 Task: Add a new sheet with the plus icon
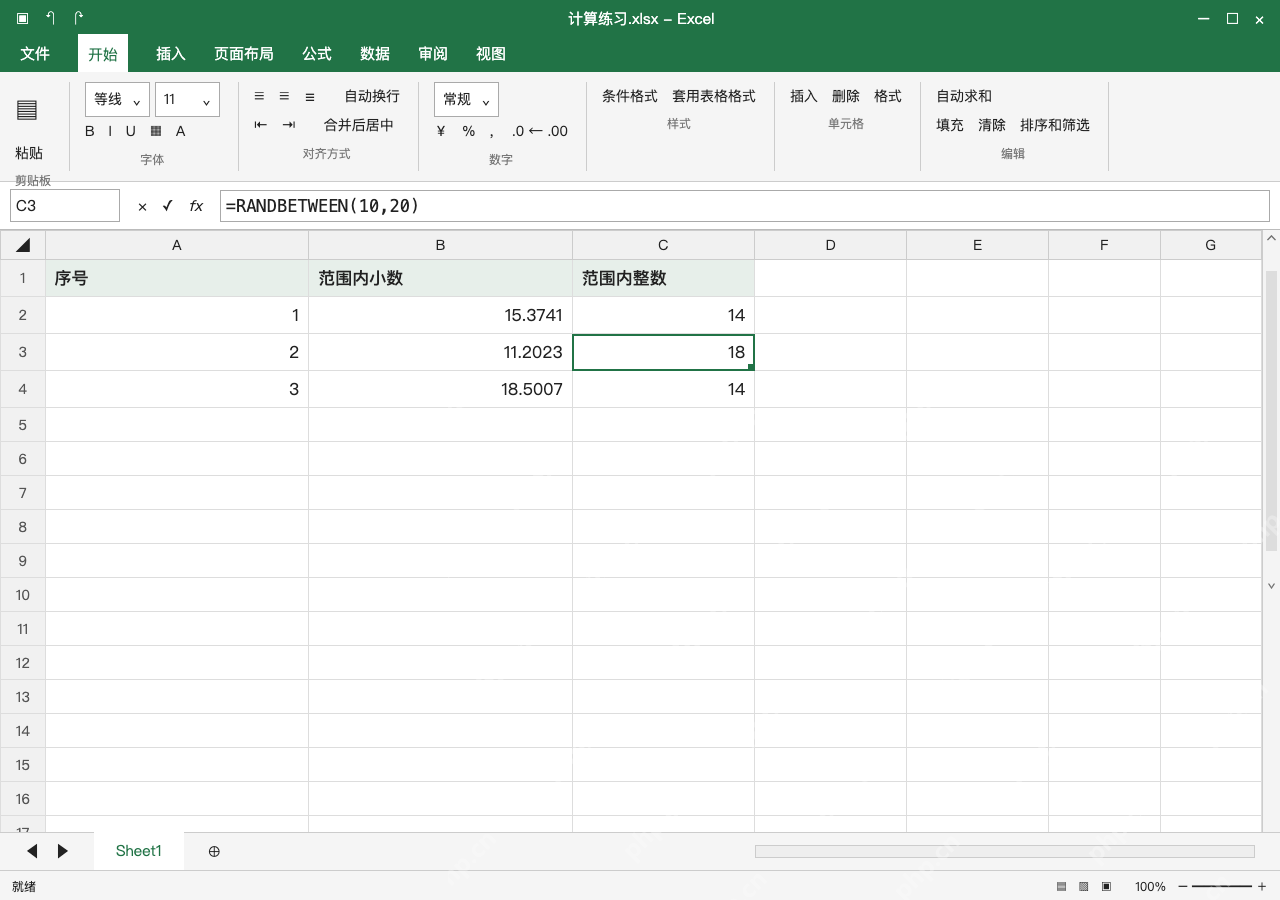point(214,851)
